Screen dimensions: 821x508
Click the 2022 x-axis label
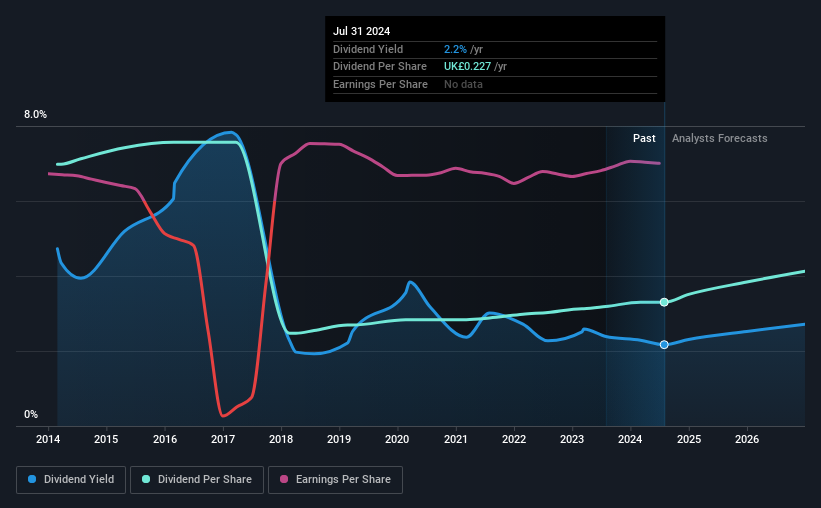514,439
